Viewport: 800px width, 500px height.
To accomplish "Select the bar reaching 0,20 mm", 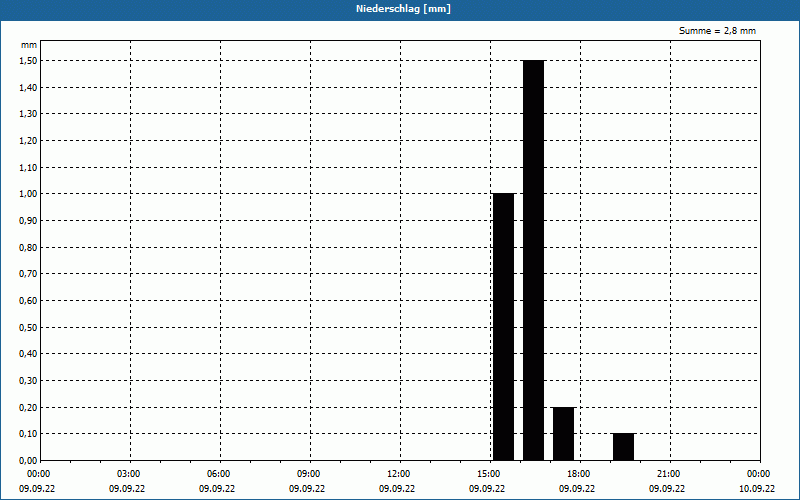I will [x=563, y=434].
